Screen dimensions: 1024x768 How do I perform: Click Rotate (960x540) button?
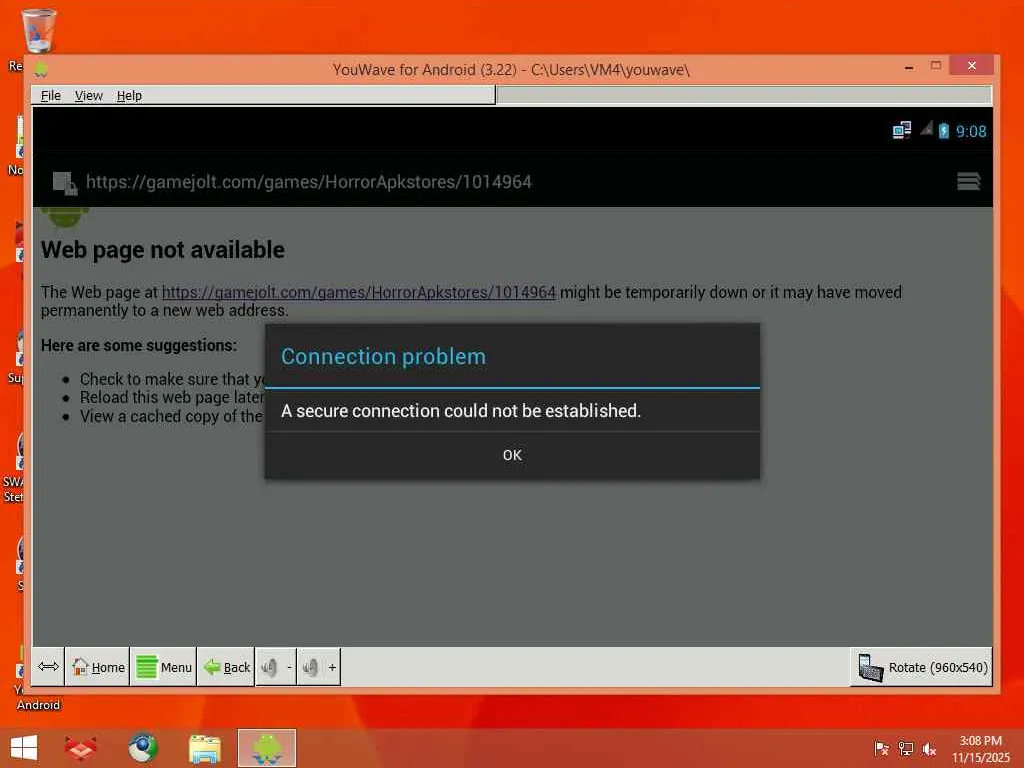click(x=922, y=667)
